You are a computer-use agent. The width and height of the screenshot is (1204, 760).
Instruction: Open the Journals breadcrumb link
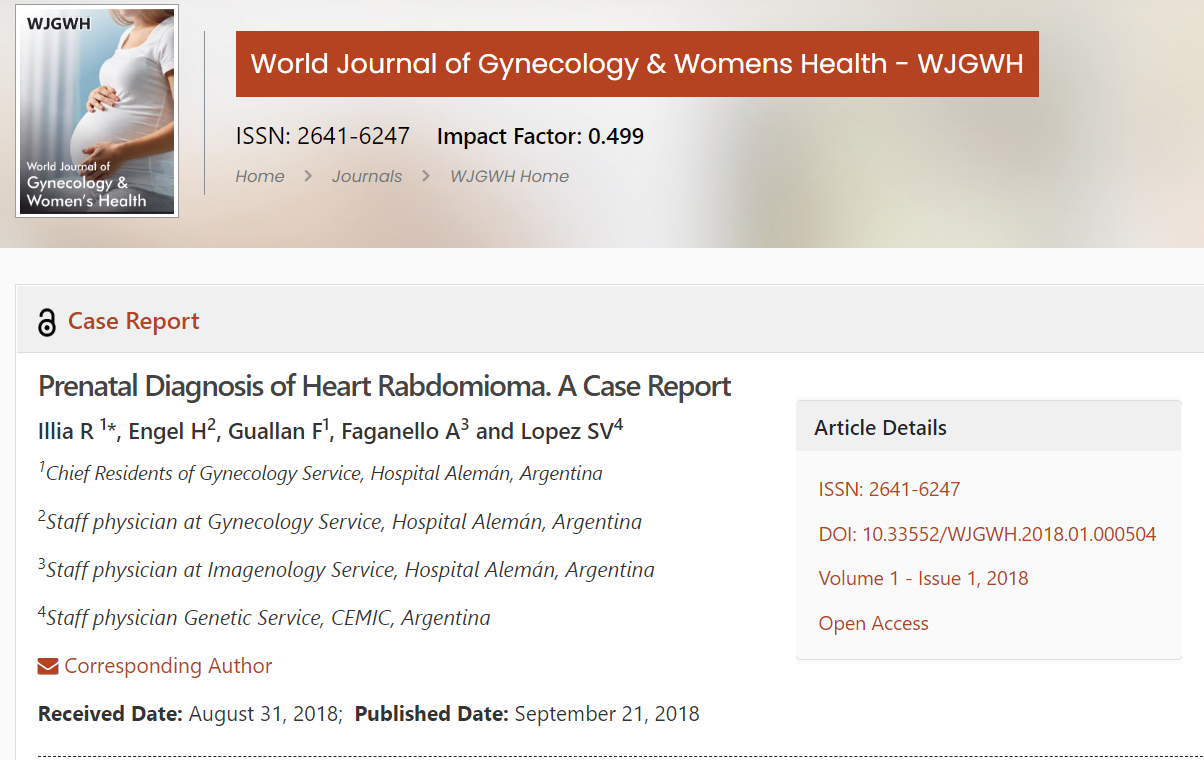(367, 176)
